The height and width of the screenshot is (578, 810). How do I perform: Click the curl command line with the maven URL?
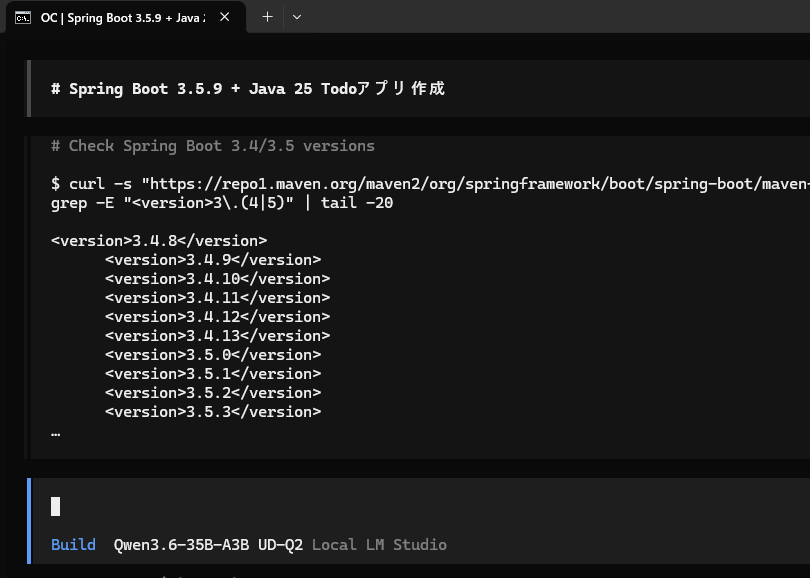[x=430, y=183]
